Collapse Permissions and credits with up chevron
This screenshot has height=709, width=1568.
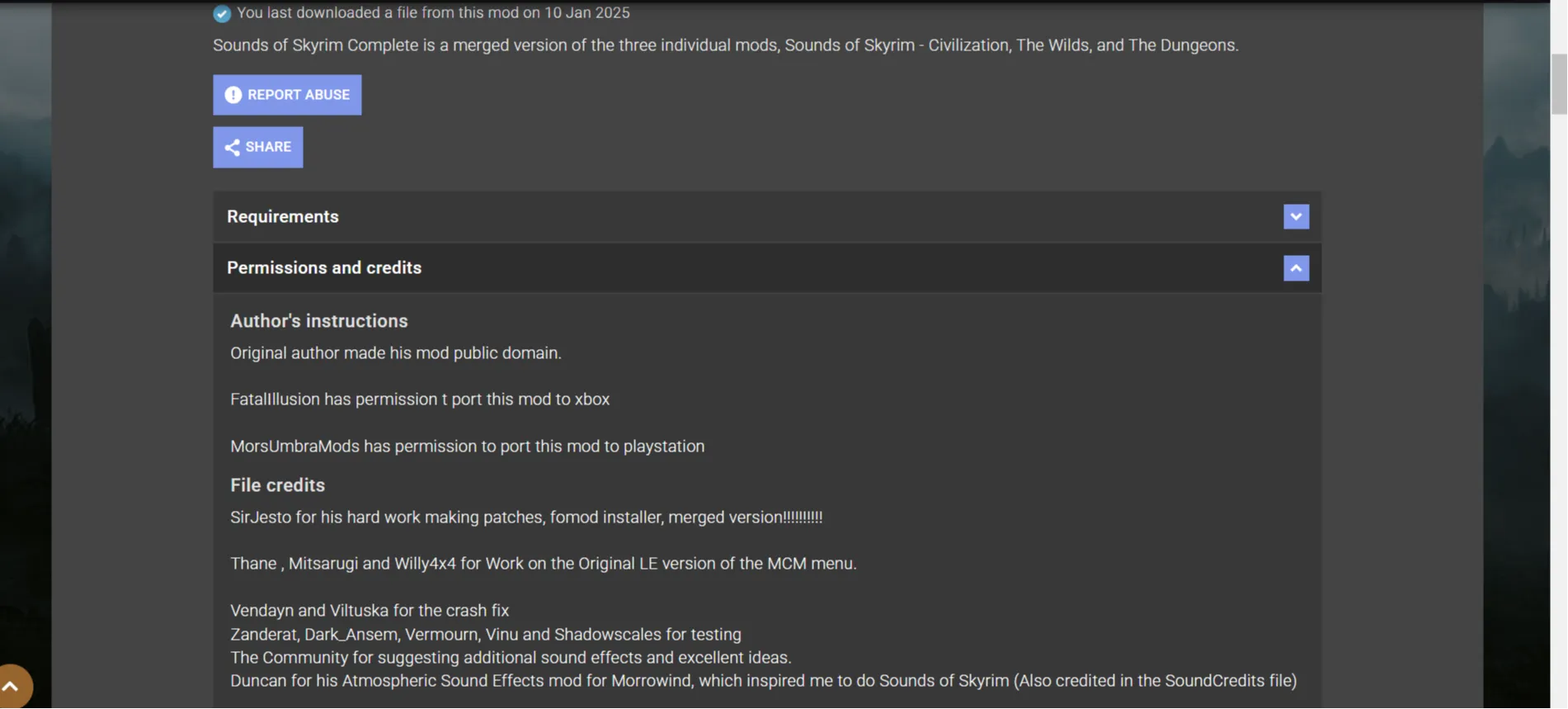pos(1296,268)
